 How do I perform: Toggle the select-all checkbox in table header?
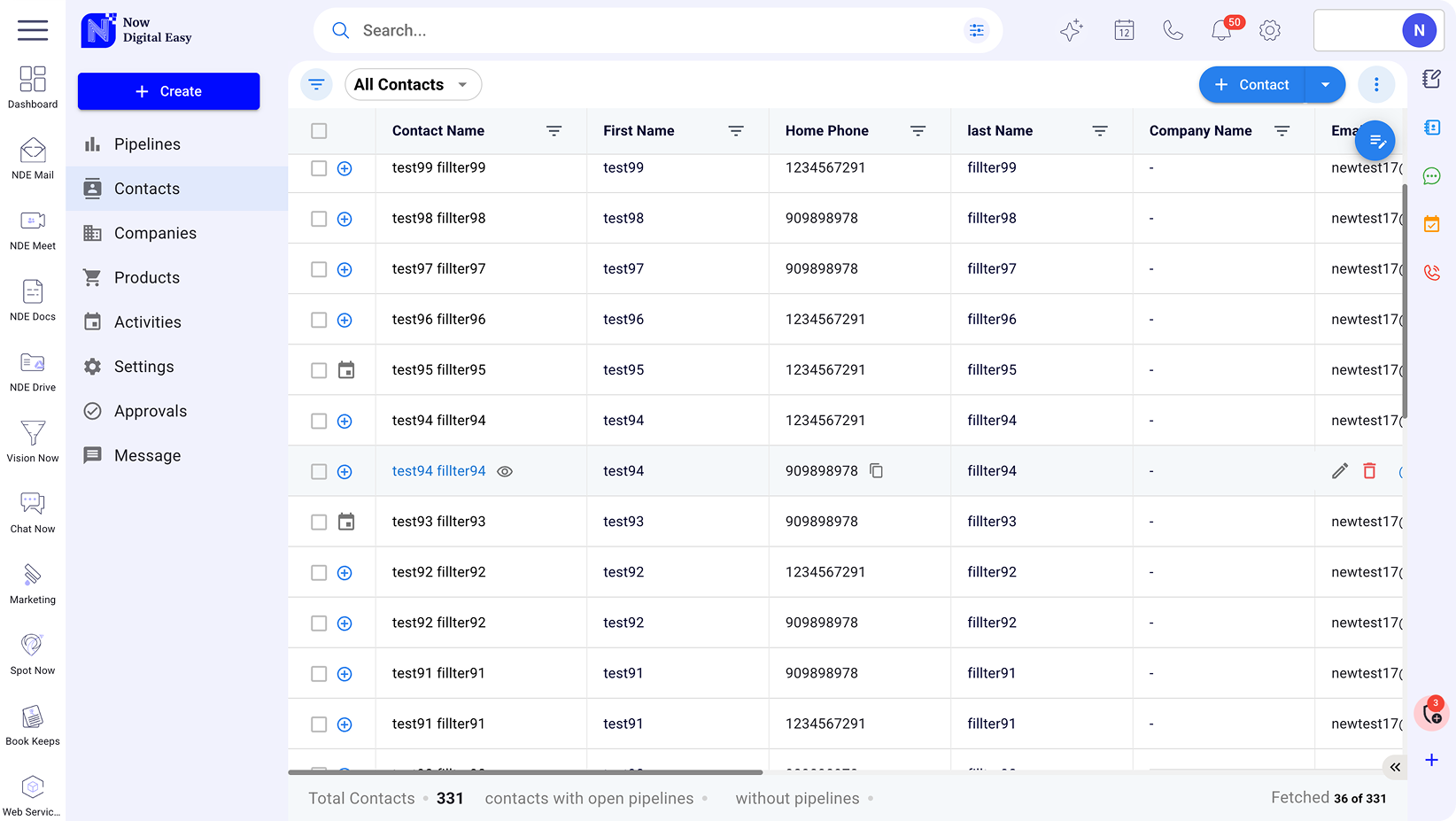coord(319,131)
